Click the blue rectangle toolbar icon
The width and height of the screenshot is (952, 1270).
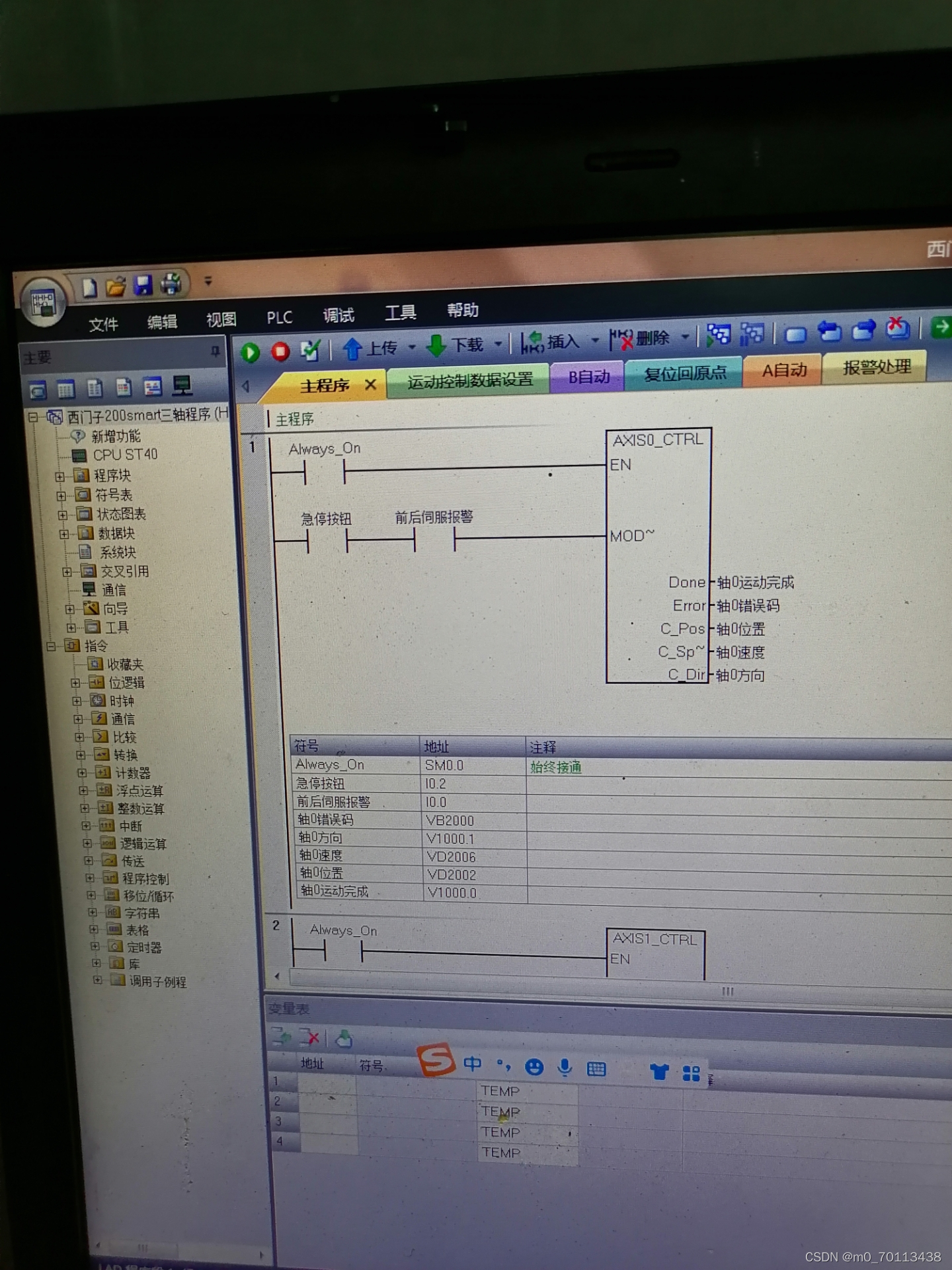pos(795,334)
